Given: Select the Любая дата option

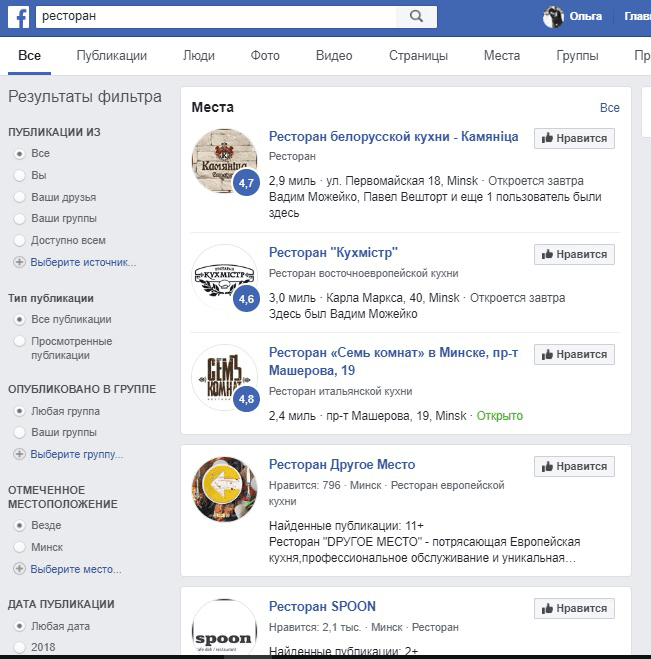Looking at the screenshot, I should pyautogui.click(x=19, y=626).
